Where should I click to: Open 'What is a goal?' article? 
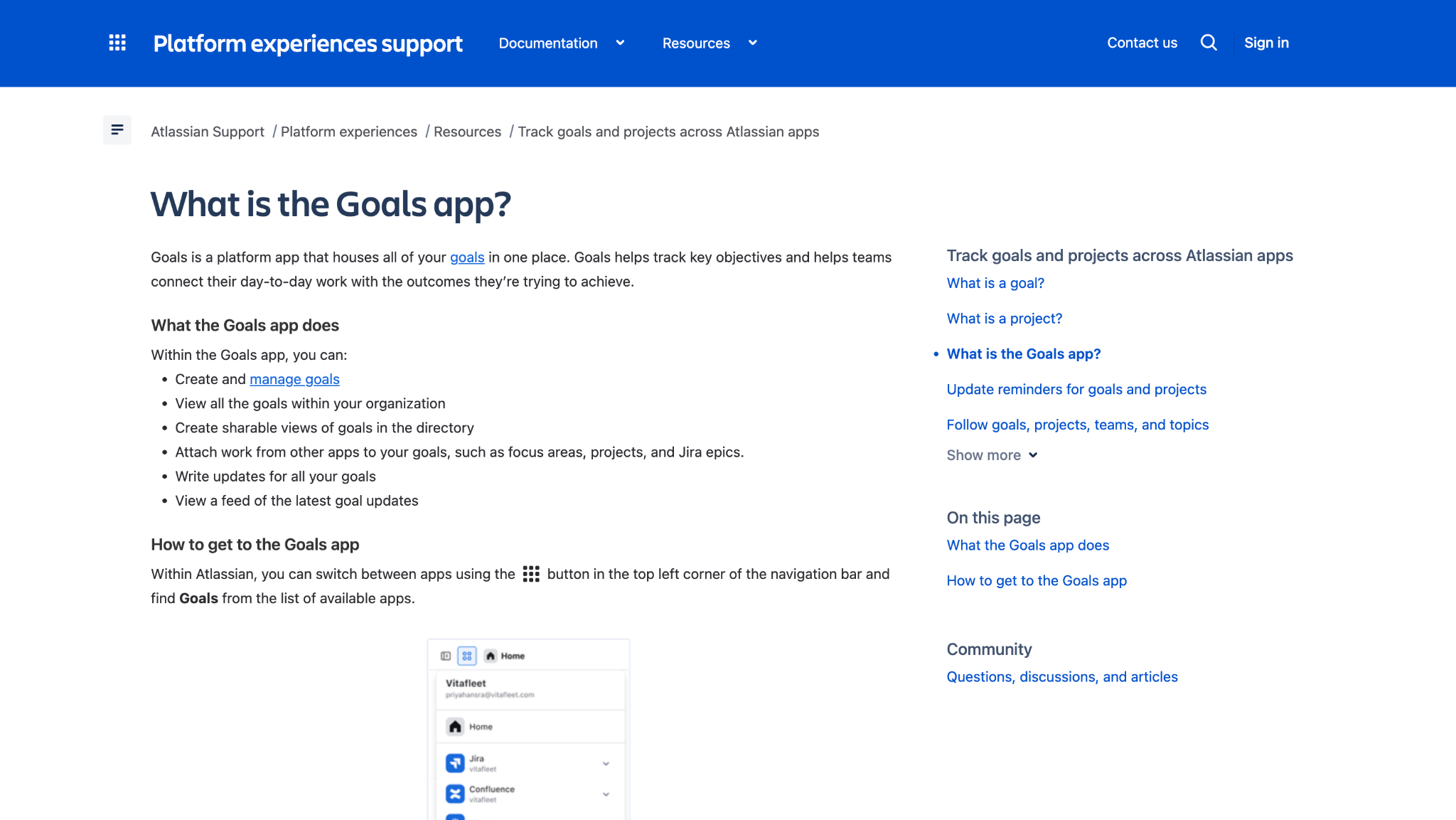[x=995, y=283]
